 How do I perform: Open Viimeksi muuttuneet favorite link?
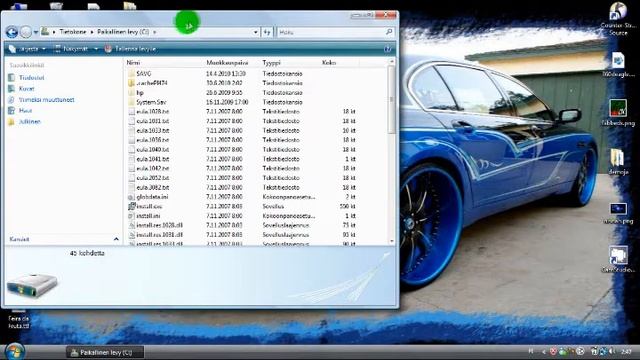tap(47, 100)
